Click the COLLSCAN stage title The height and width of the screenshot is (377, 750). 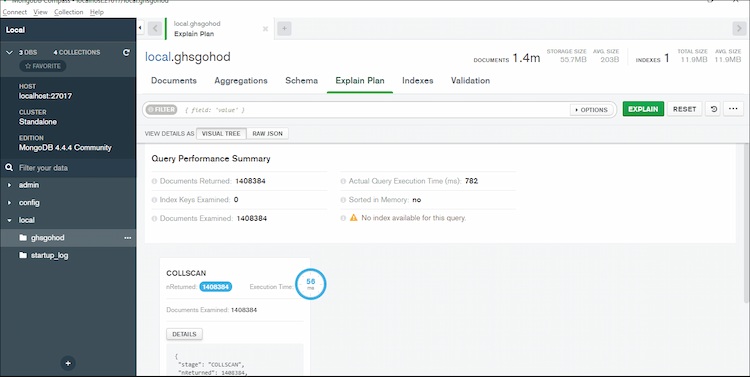186,273
